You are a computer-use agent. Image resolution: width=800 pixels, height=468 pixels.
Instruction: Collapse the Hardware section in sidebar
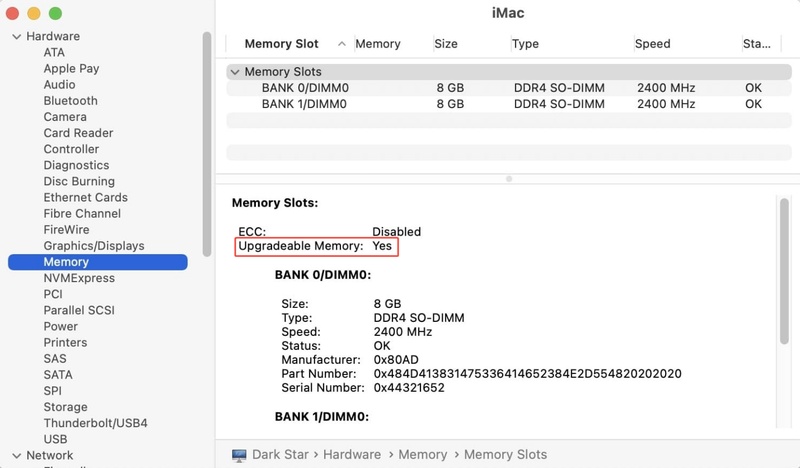(x=16, y=37)
